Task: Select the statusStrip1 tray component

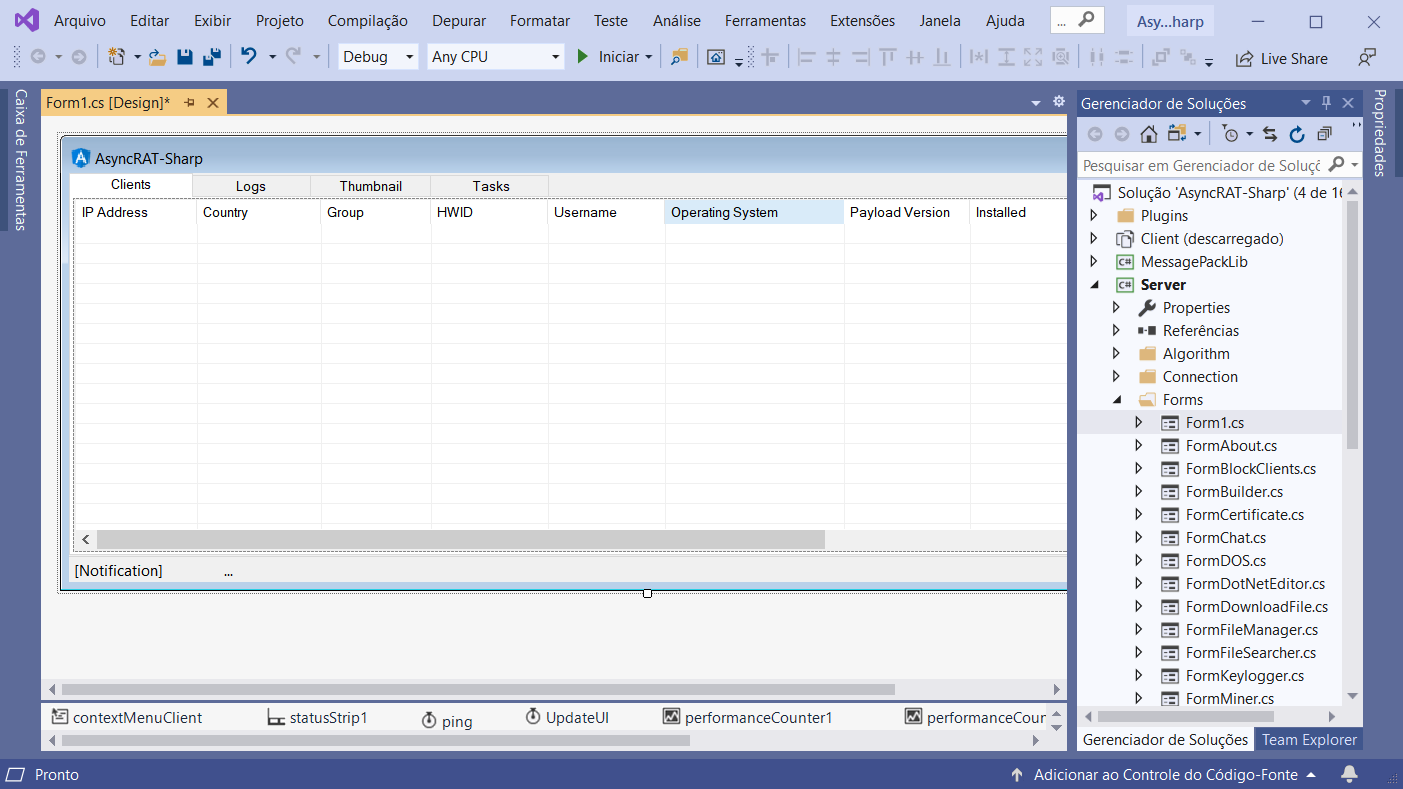Action: click(x=318, y=717)
